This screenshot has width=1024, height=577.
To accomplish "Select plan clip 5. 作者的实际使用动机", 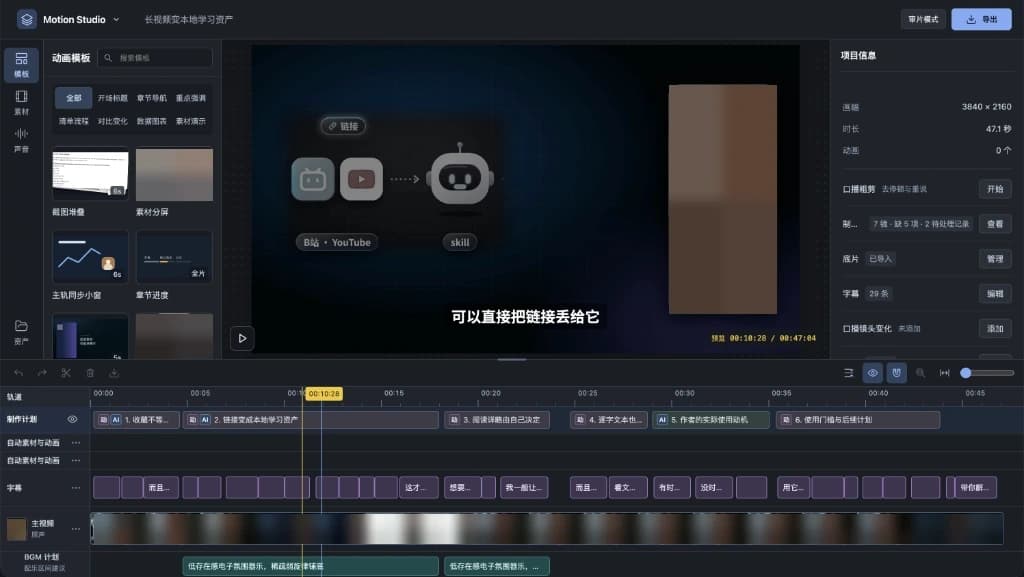I will (711, 420).
